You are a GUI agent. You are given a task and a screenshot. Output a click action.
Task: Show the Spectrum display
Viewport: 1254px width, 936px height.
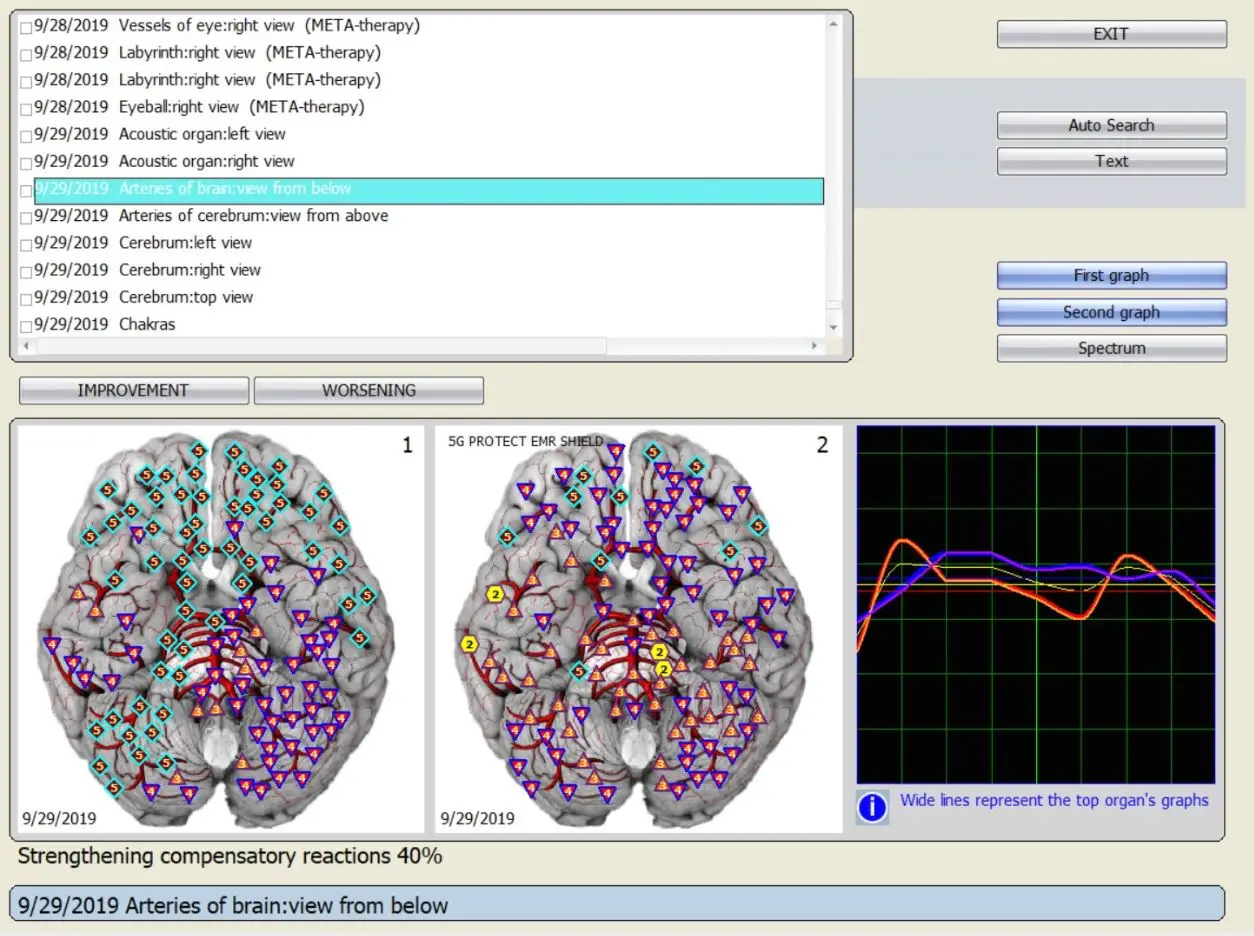pyautogui.click(x=1111, y=348)
